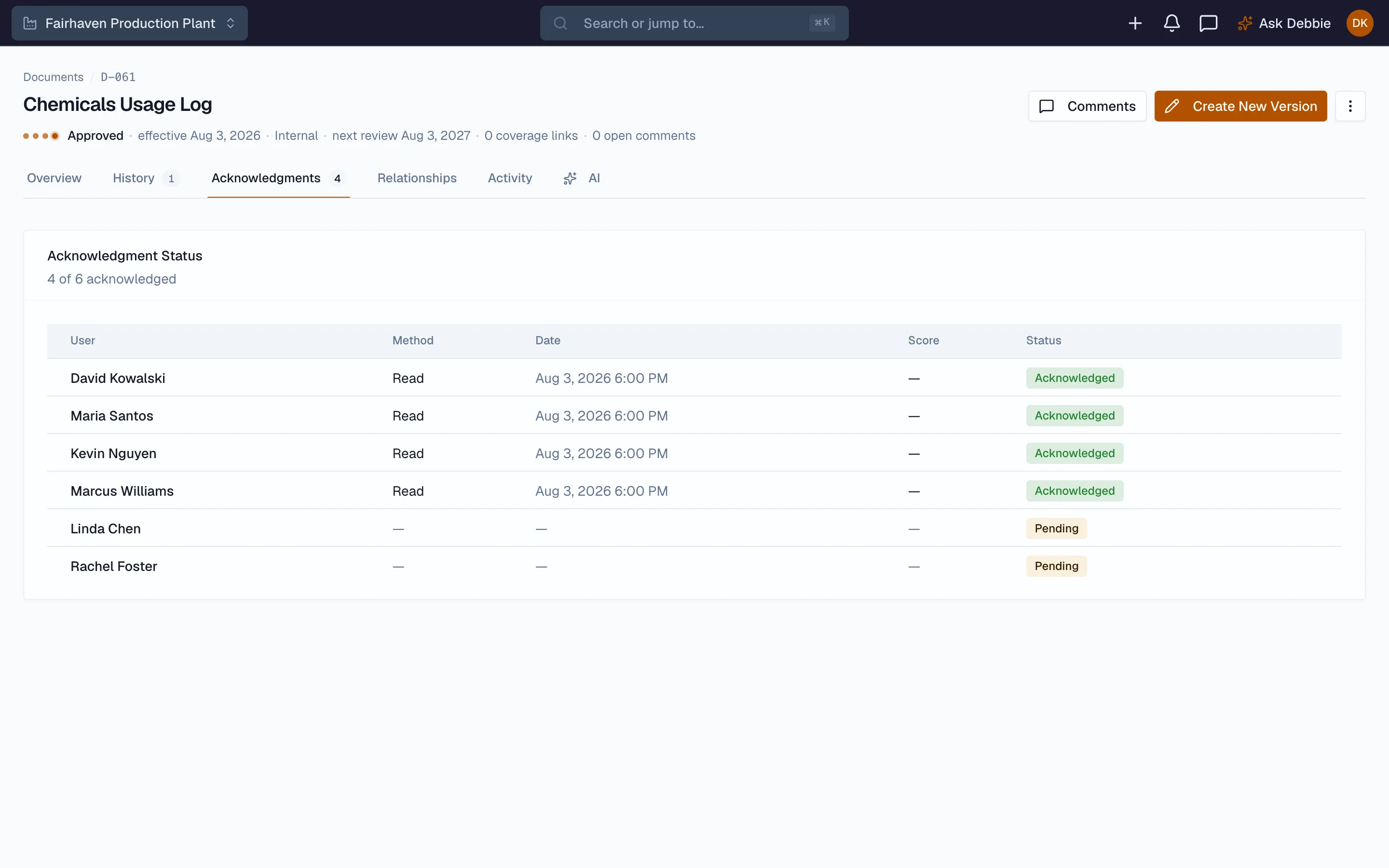Select the David Kowalski row name

pos(118,379)
